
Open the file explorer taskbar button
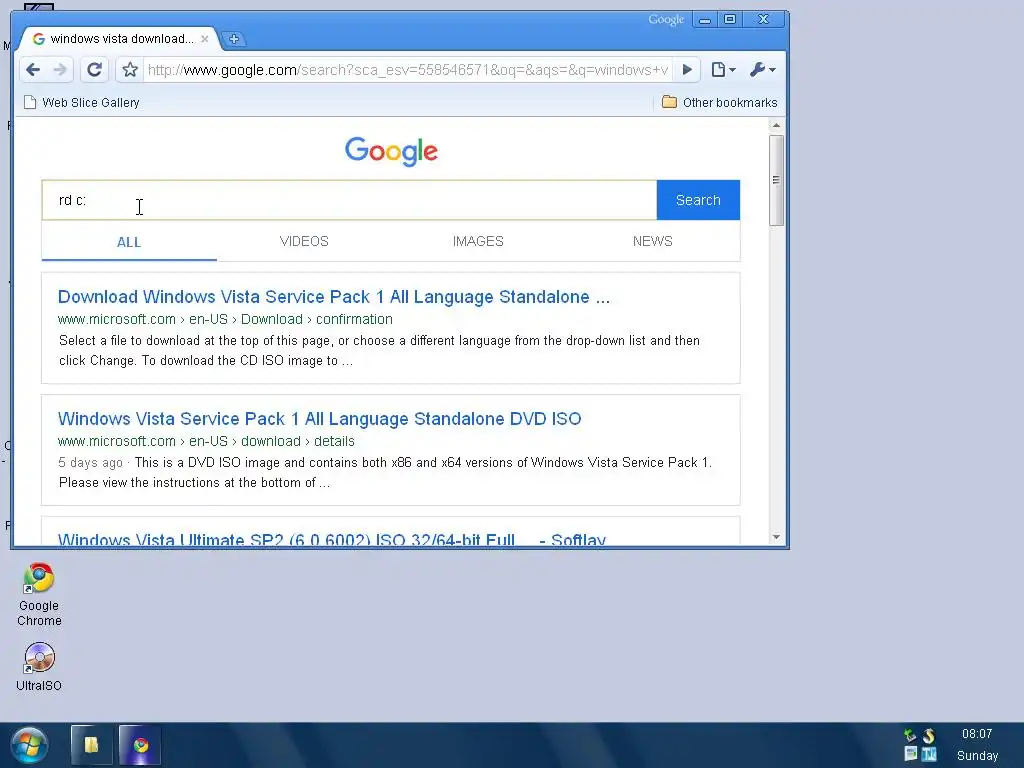pyautogui.click(x=91, y=745)
